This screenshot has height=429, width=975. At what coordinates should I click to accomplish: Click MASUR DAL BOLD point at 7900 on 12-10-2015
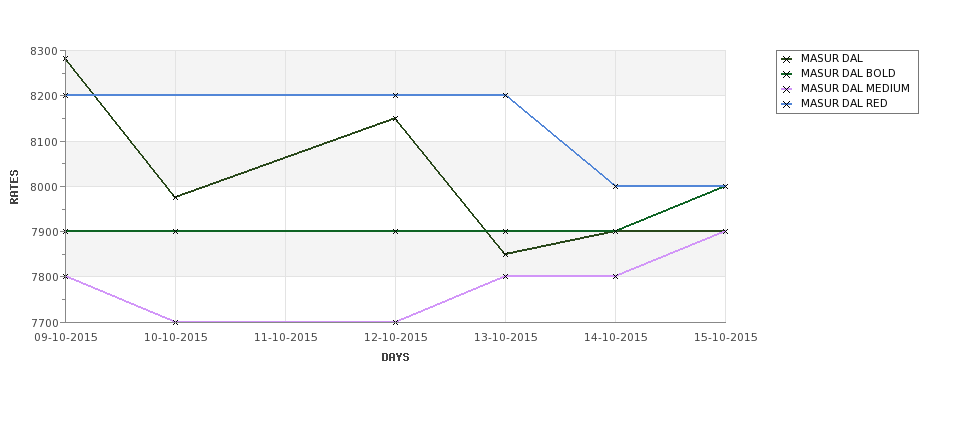[x=395, y=231]
